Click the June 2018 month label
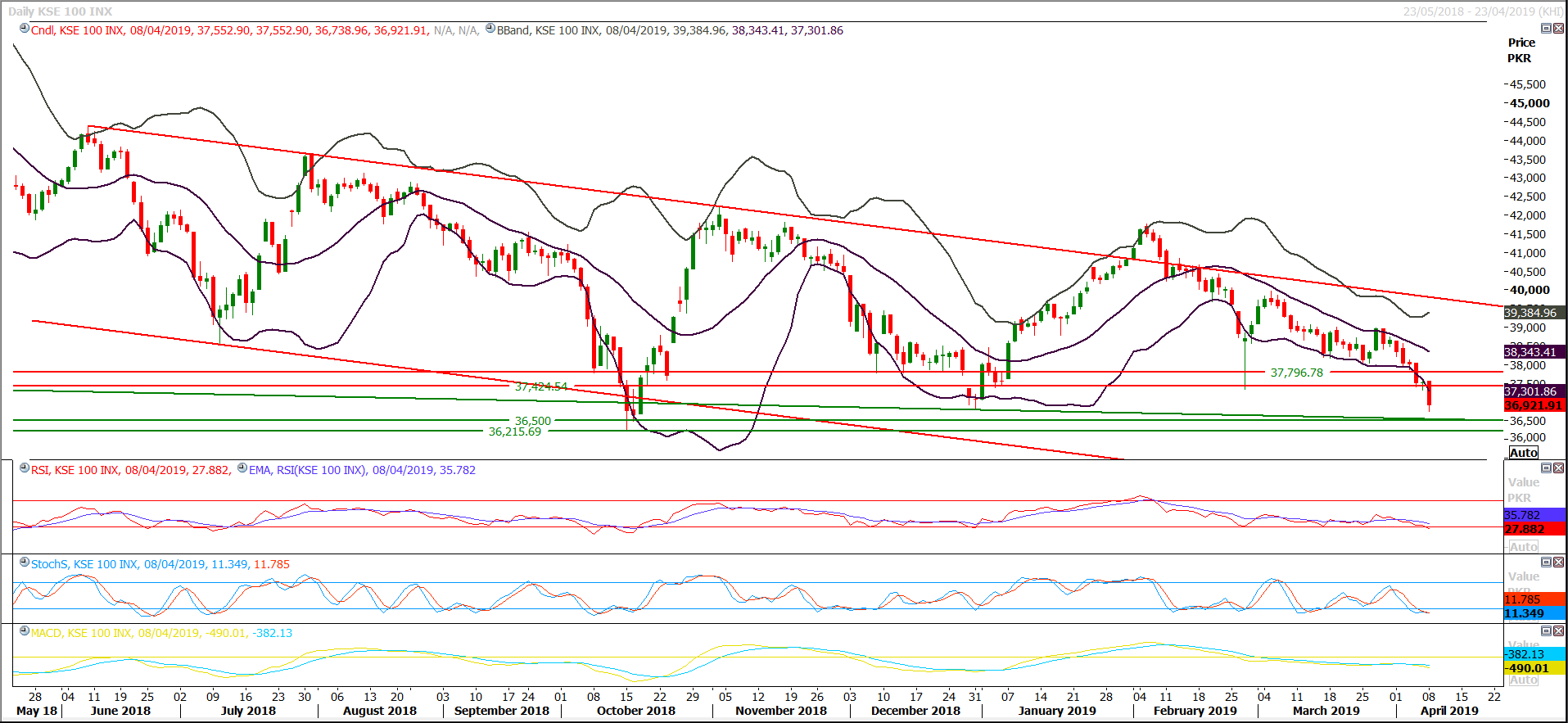Image resolution: width=1568 pixels, height=723 pixels. (x=120, y=711)
